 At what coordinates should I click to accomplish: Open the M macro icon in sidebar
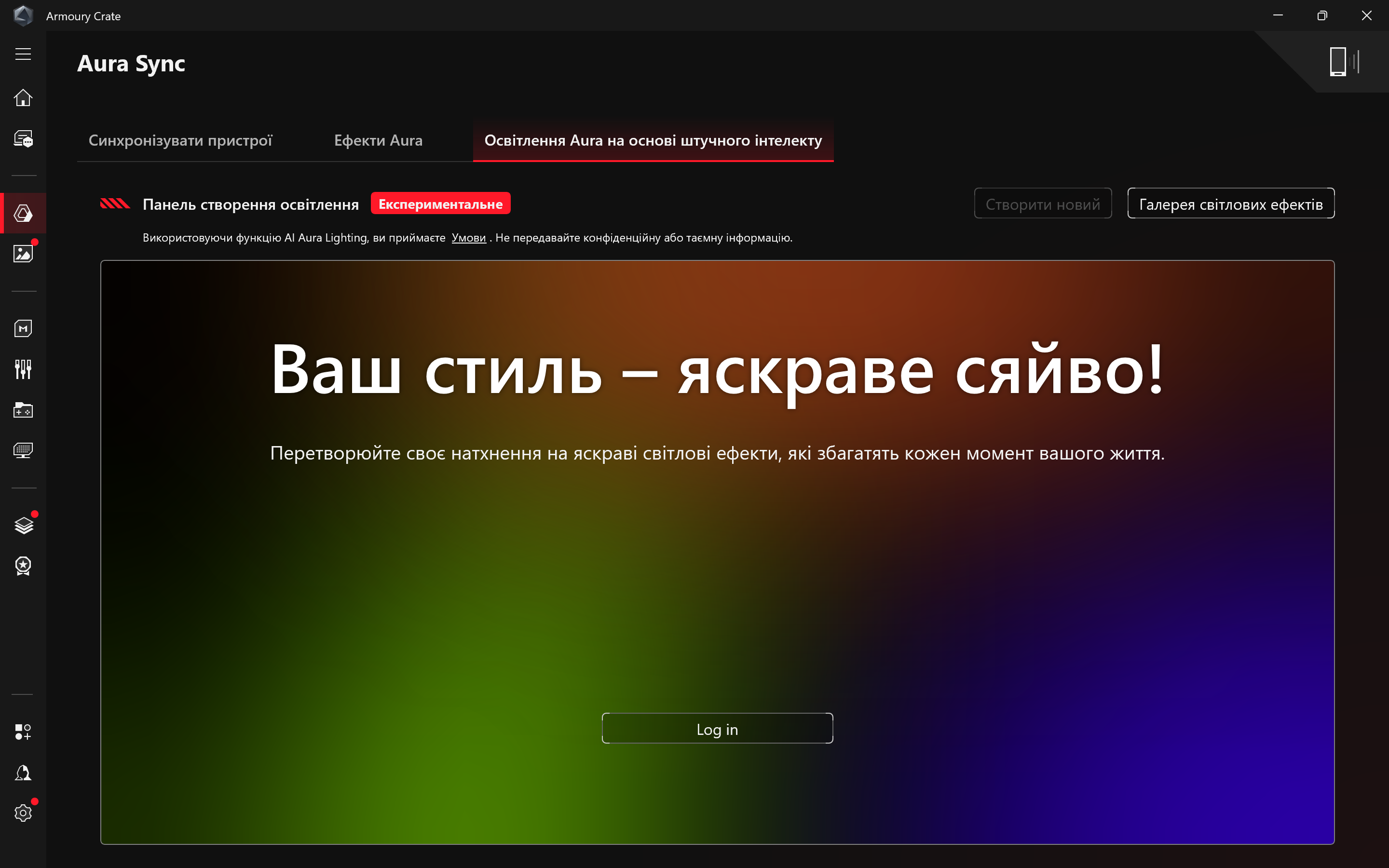[23, 328]
